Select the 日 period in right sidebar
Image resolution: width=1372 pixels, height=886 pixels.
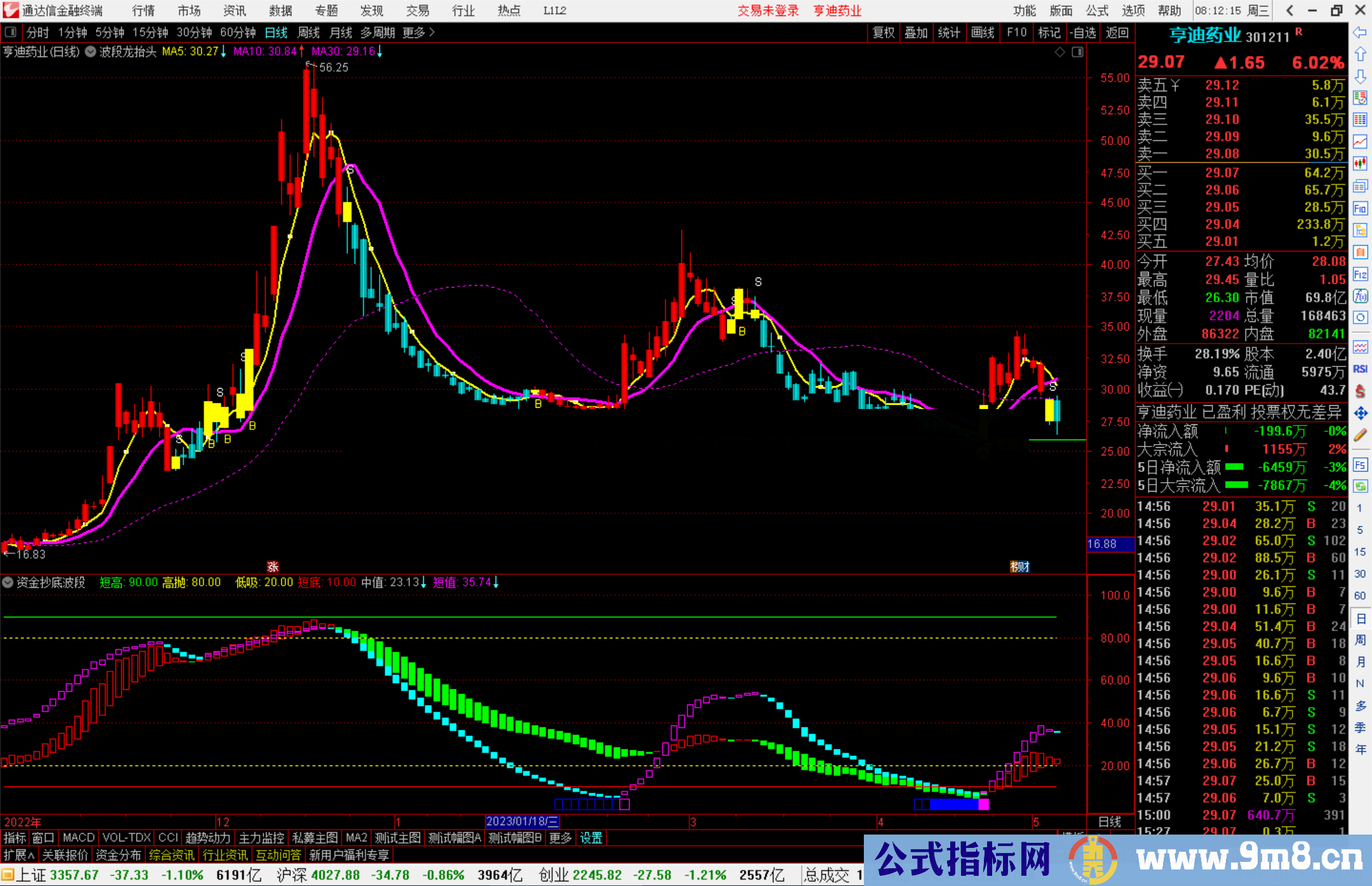(x=1361, y=619)
